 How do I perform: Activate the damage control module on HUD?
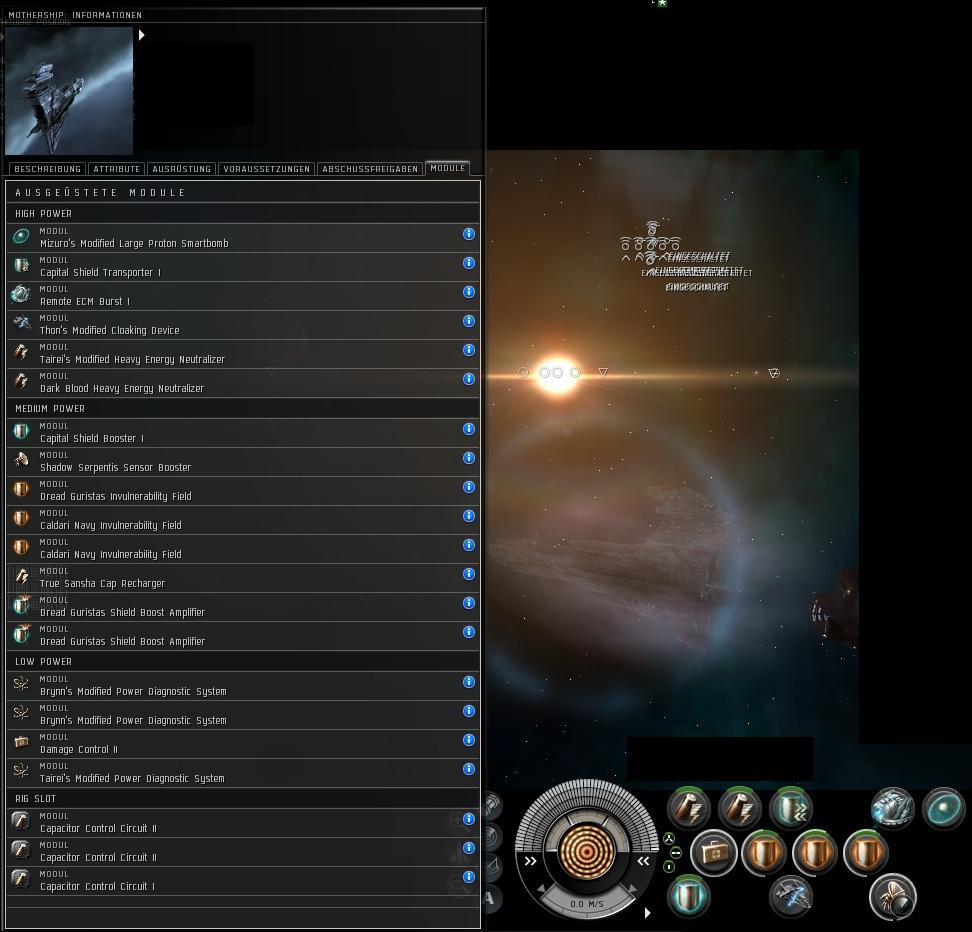click(713, 853)
